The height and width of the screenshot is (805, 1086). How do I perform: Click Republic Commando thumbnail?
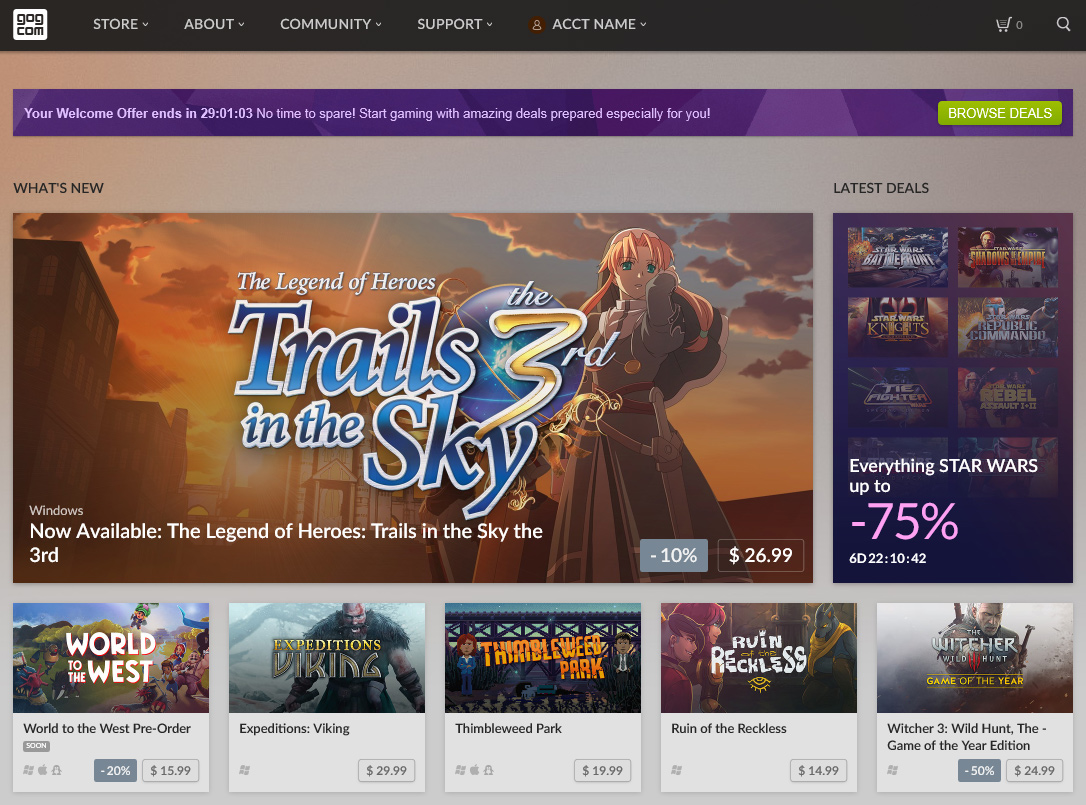pos(1008,327)
